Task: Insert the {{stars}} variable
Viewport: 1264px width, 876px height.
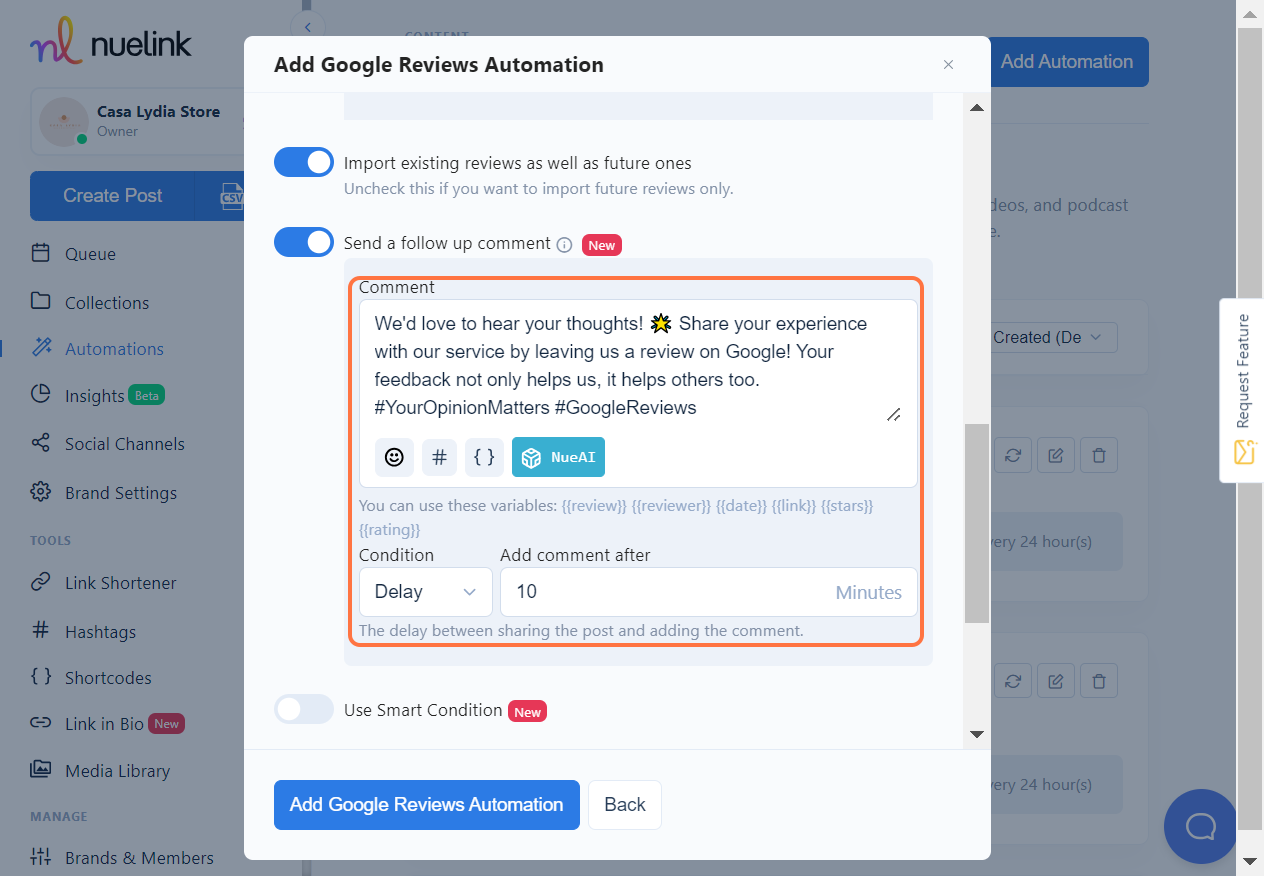Action: coord(847,506)
